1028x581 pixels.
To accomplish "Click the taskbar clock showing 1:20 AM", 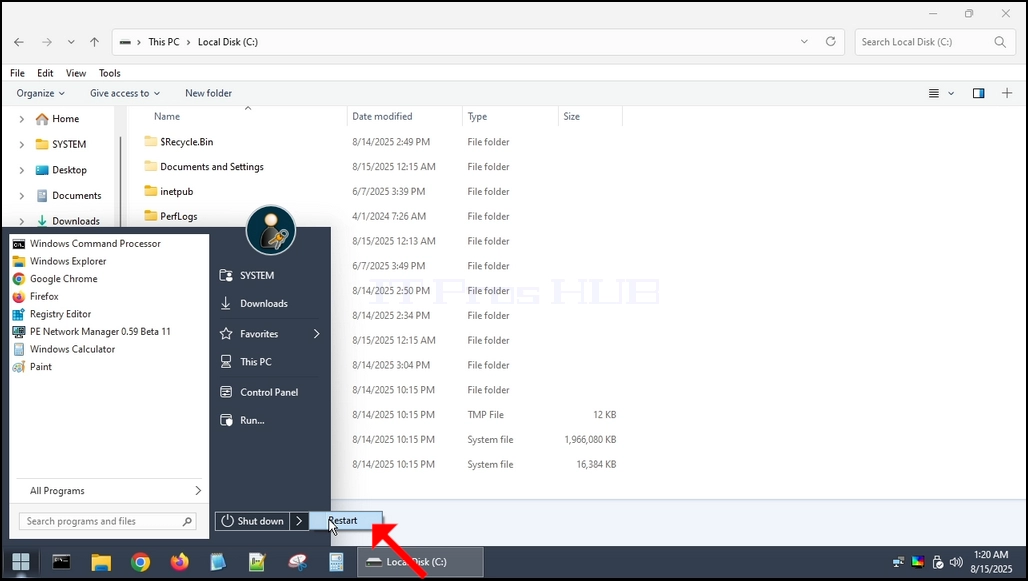I will (x=991, y=562).
